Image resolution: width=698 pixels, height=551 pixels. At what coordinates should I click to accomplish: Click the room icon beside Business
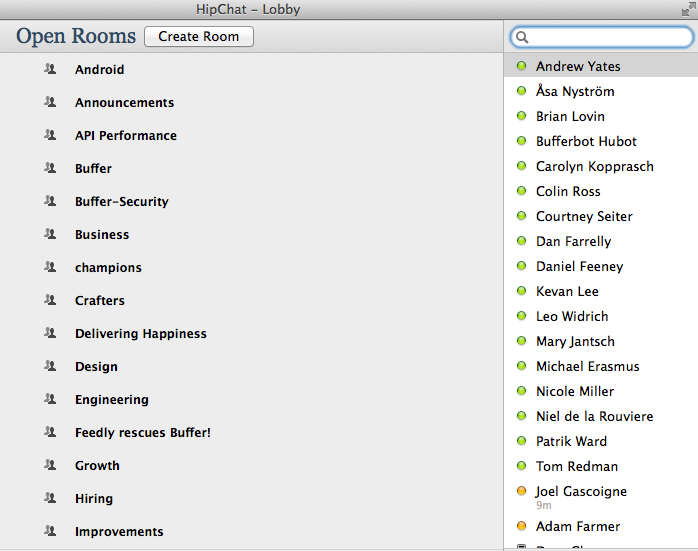[50, 234]
